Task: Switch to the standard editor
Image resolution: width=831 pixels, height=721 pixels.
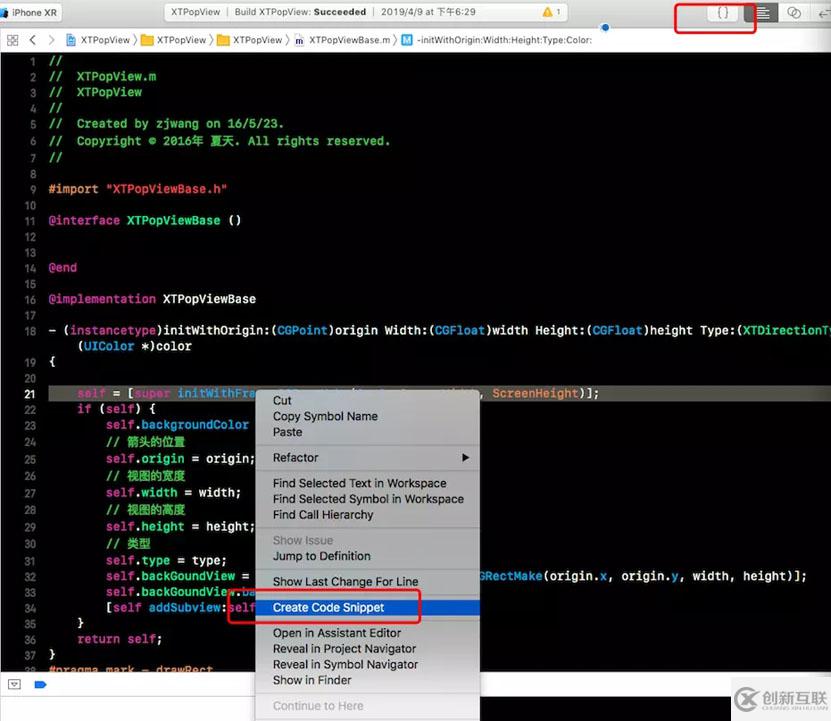Action: tap(764, 13)
